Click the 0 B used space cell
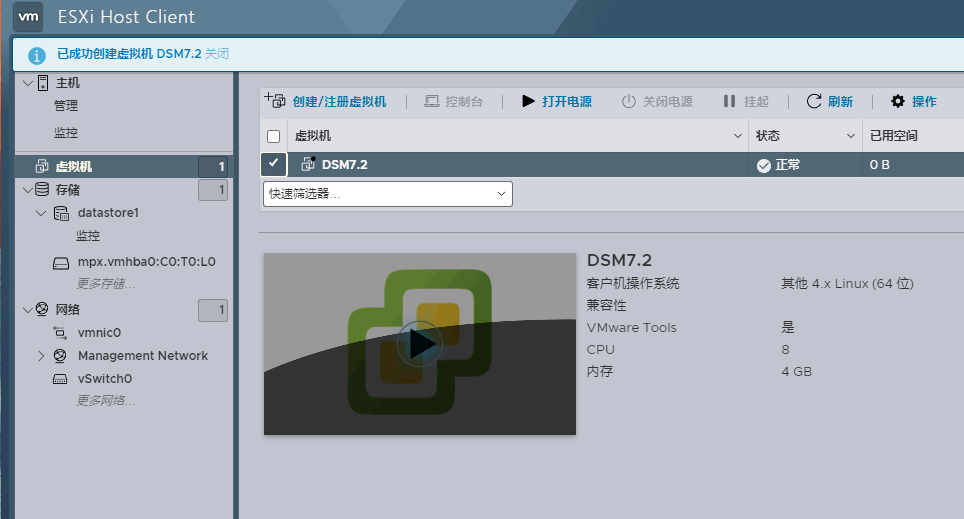The height and width of the screenshot is (519, 964). 880,164
